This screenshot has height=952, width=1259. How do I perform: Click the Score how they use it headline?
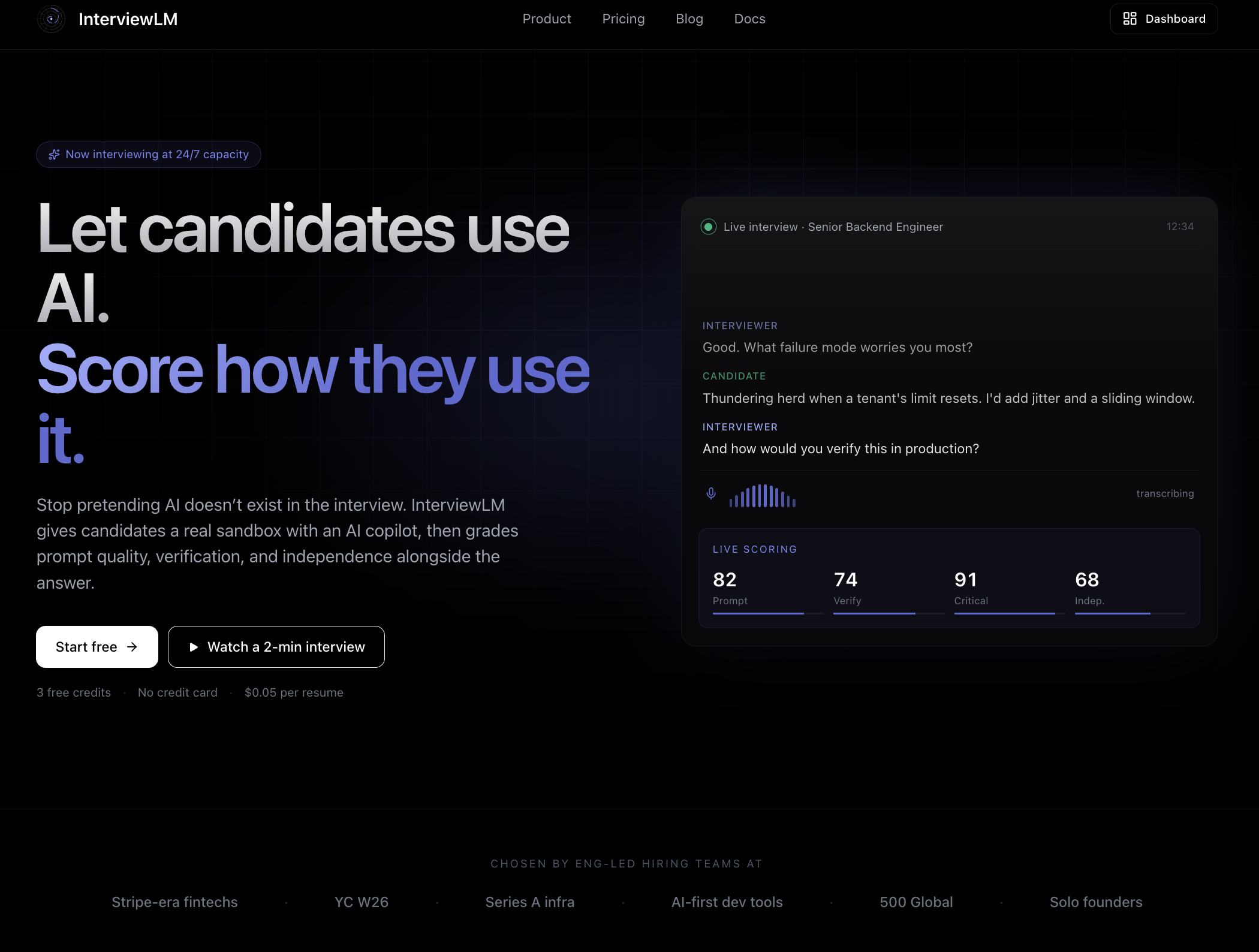[314, 404]
